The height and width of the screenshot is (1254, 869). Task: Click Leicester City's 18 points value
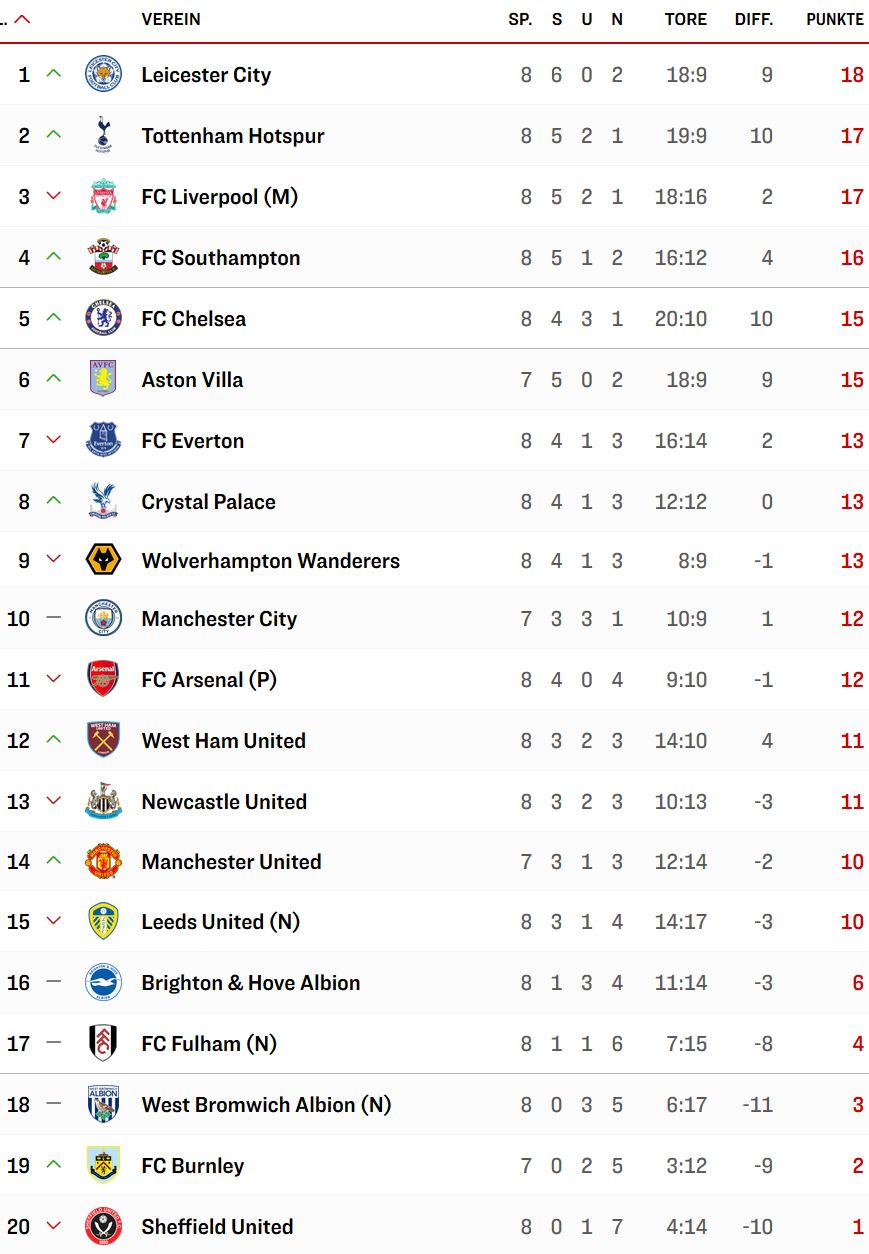point(852,75)
